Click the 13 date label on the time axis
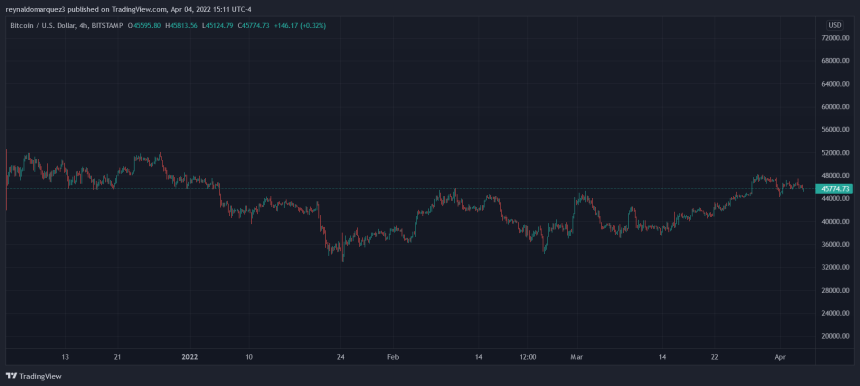Viewport: 860px width, 386px height. pos(65,357)
